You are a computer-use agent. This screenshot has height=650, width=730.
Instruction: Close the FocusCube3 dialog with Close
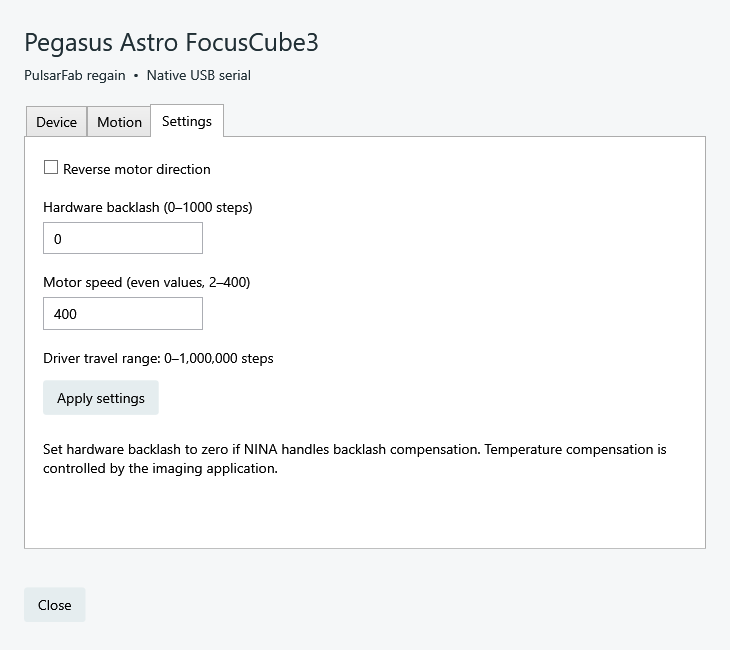pos(54,604)
